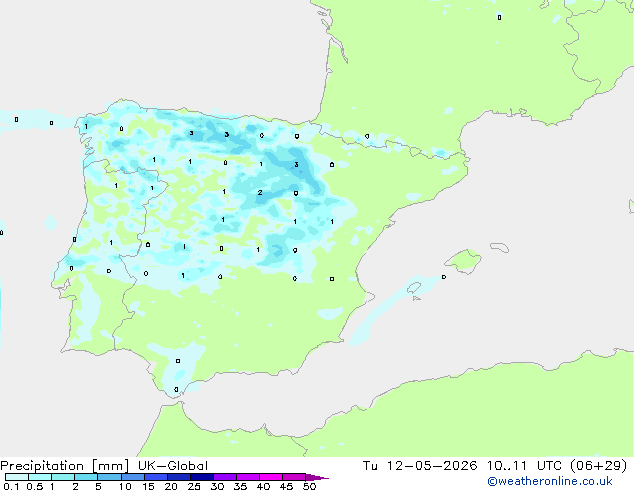Viewport: 634px width, 490px height.
Task: Click the '0.5' legend scale label
Action: (x=34, y=486)
